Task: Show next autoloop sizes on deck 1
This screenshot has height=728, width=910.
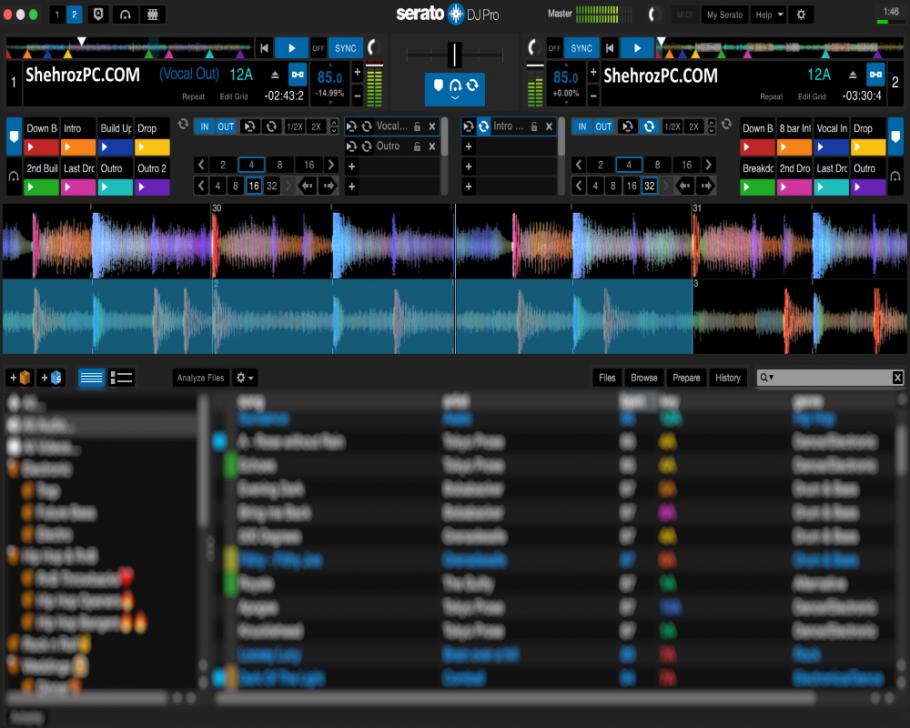Action: [x=331, y=165]
